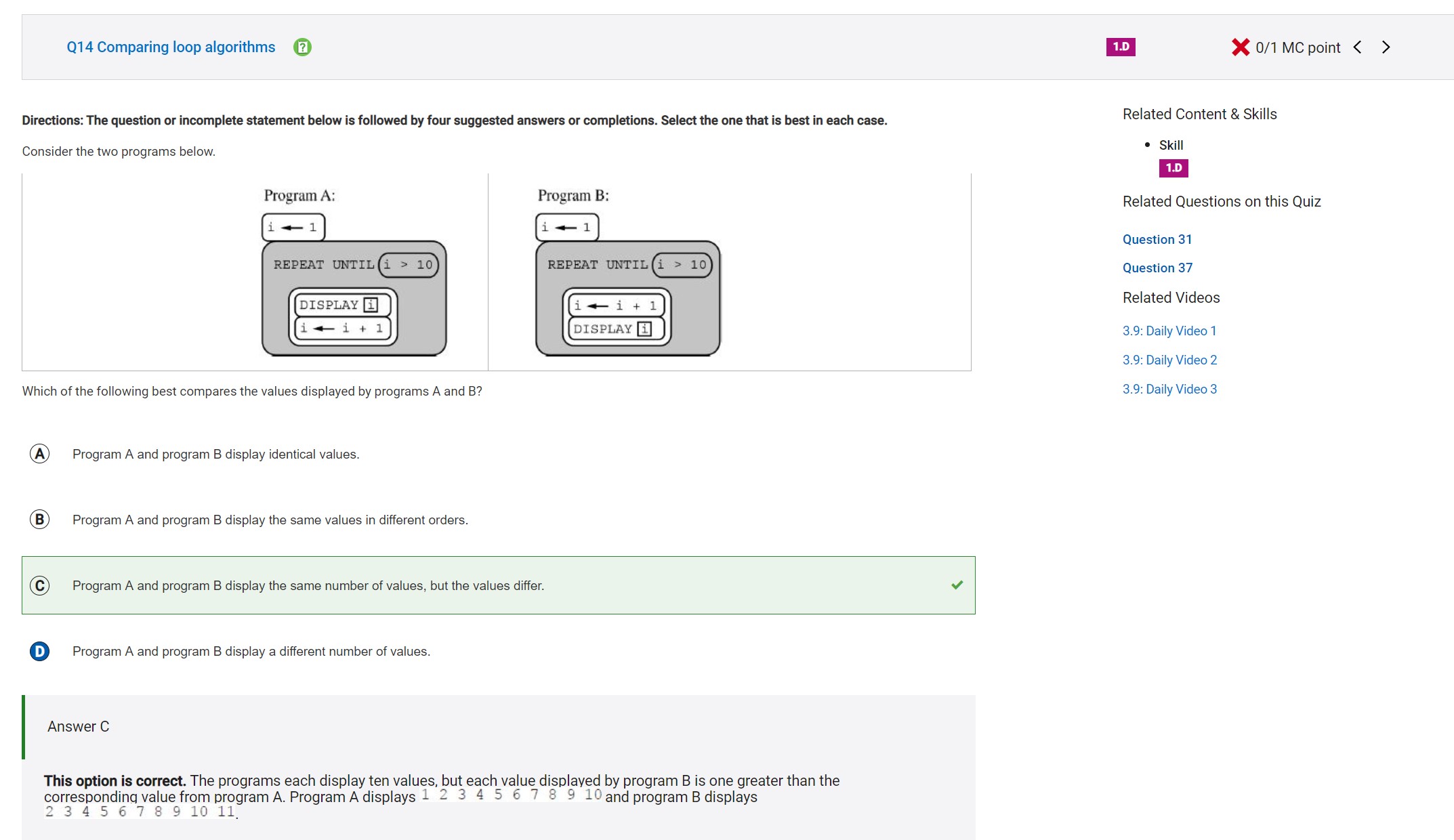The height and width of the screenshot is (840, 1454).
Task: Click 'Related Questions on this Quiz' heading
Action: (x=1222, y=201)
